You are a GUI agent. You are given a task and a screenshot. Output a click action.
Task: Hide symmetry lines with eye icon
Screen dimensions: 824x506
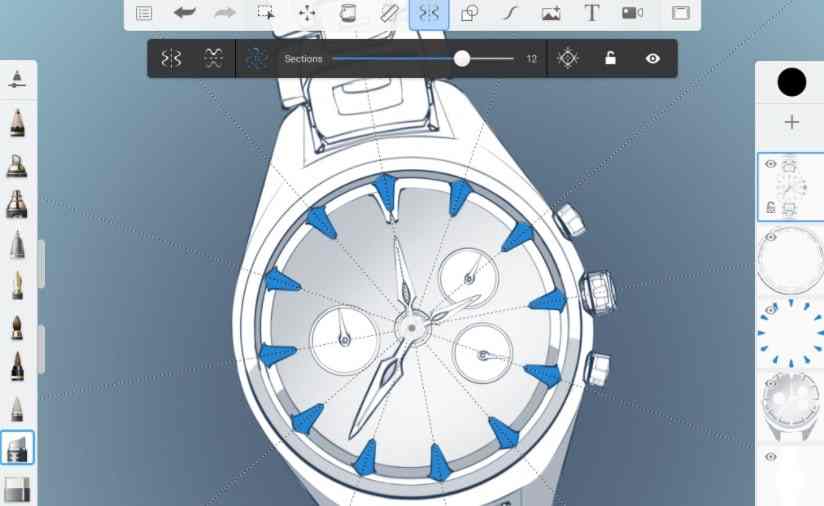coord(653,58)
